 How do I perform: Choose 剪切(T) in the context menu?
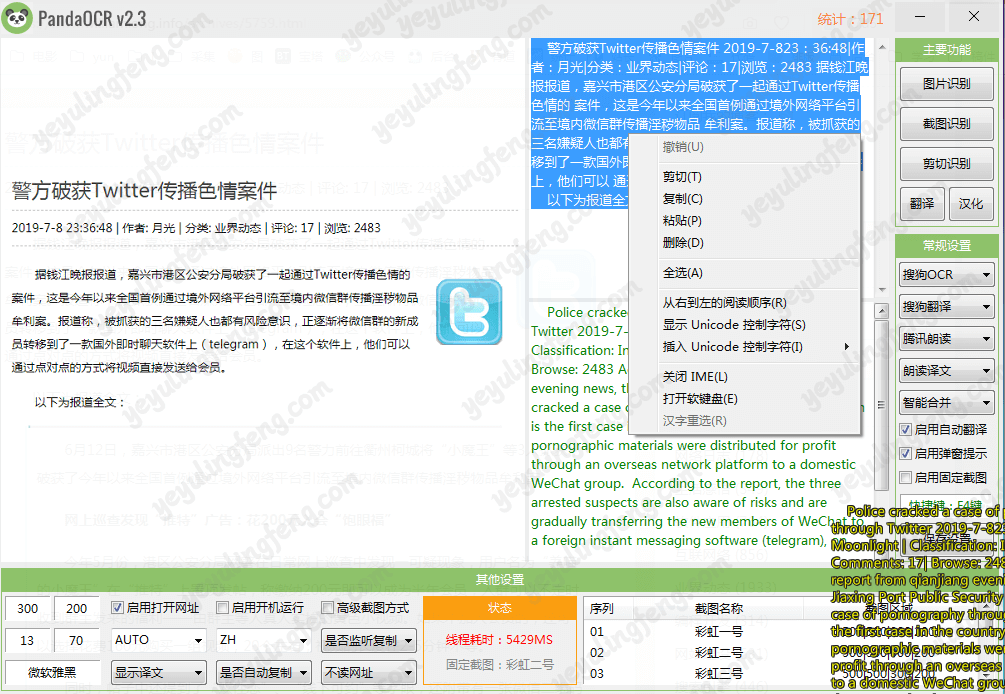(x=744, y=177)
